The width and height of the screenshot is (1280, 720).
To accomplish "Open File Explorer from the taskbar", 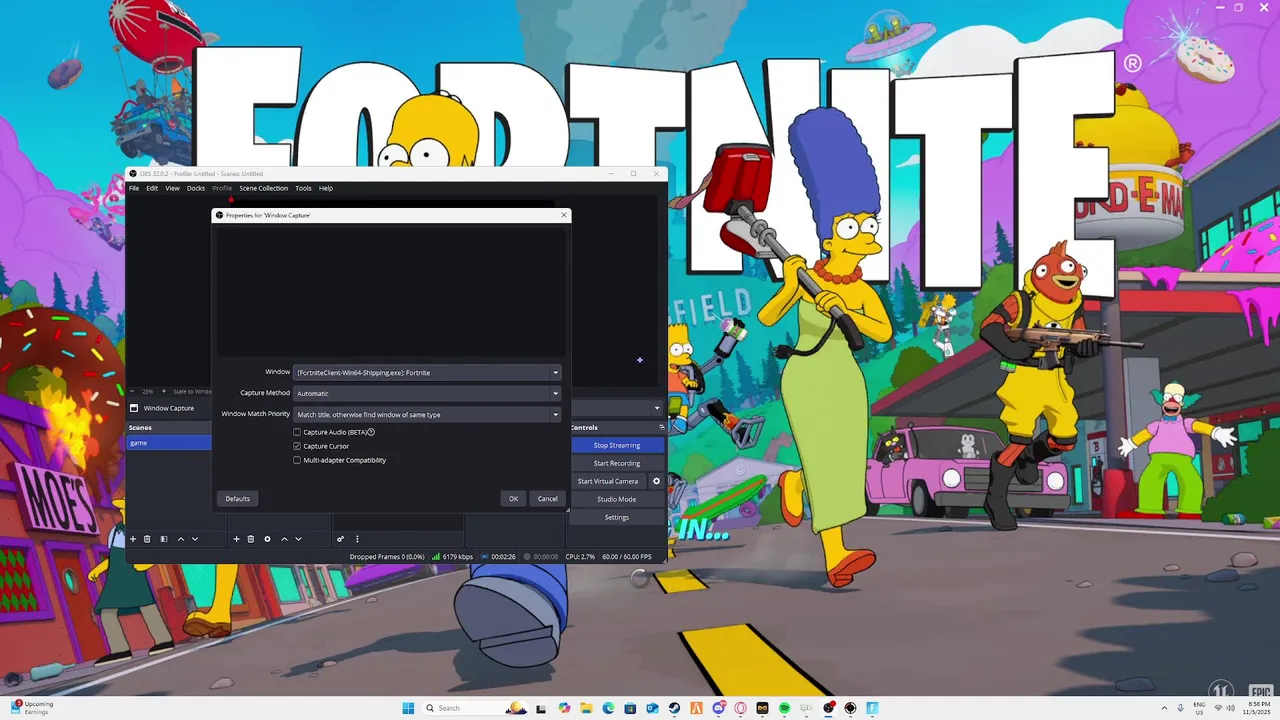I will tap(586, 708).
